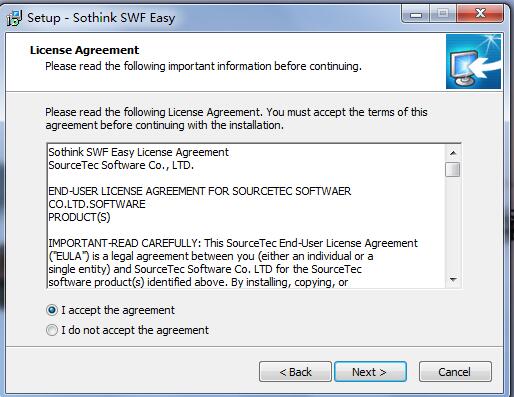Click the setup installer icon in title bar

(14, 18)
